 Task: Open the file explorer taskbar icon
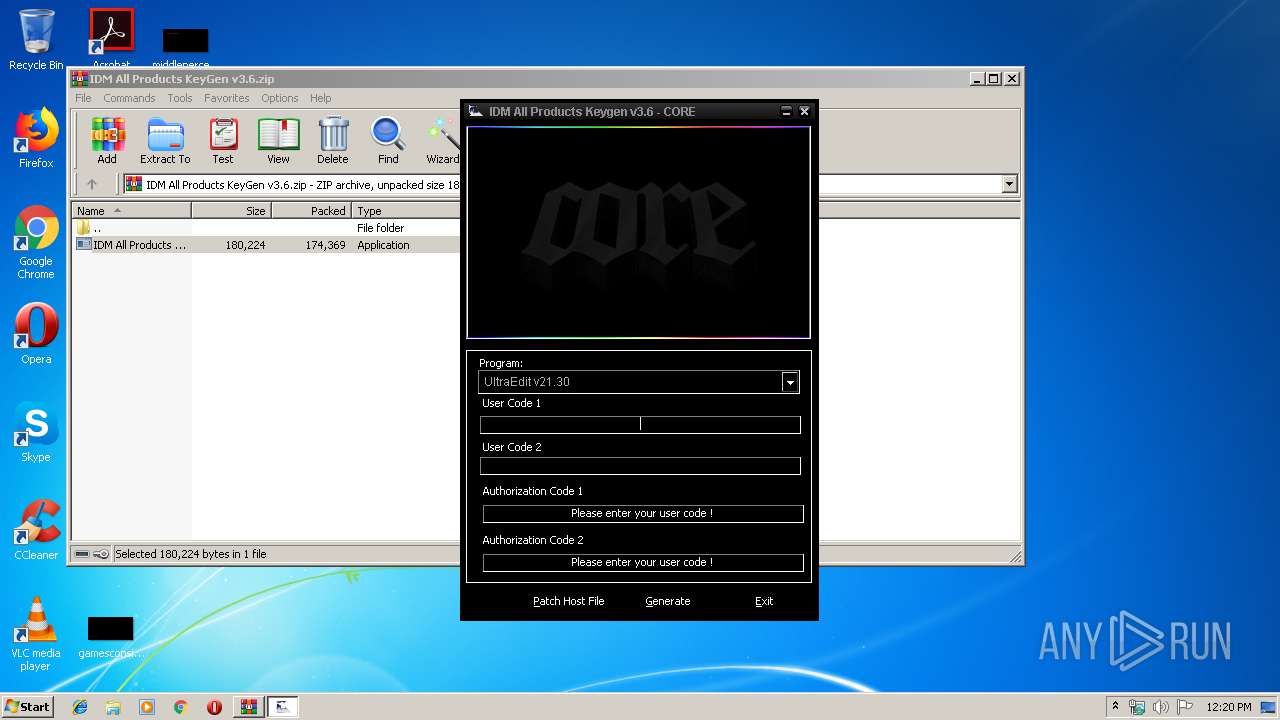pos(113,707)
